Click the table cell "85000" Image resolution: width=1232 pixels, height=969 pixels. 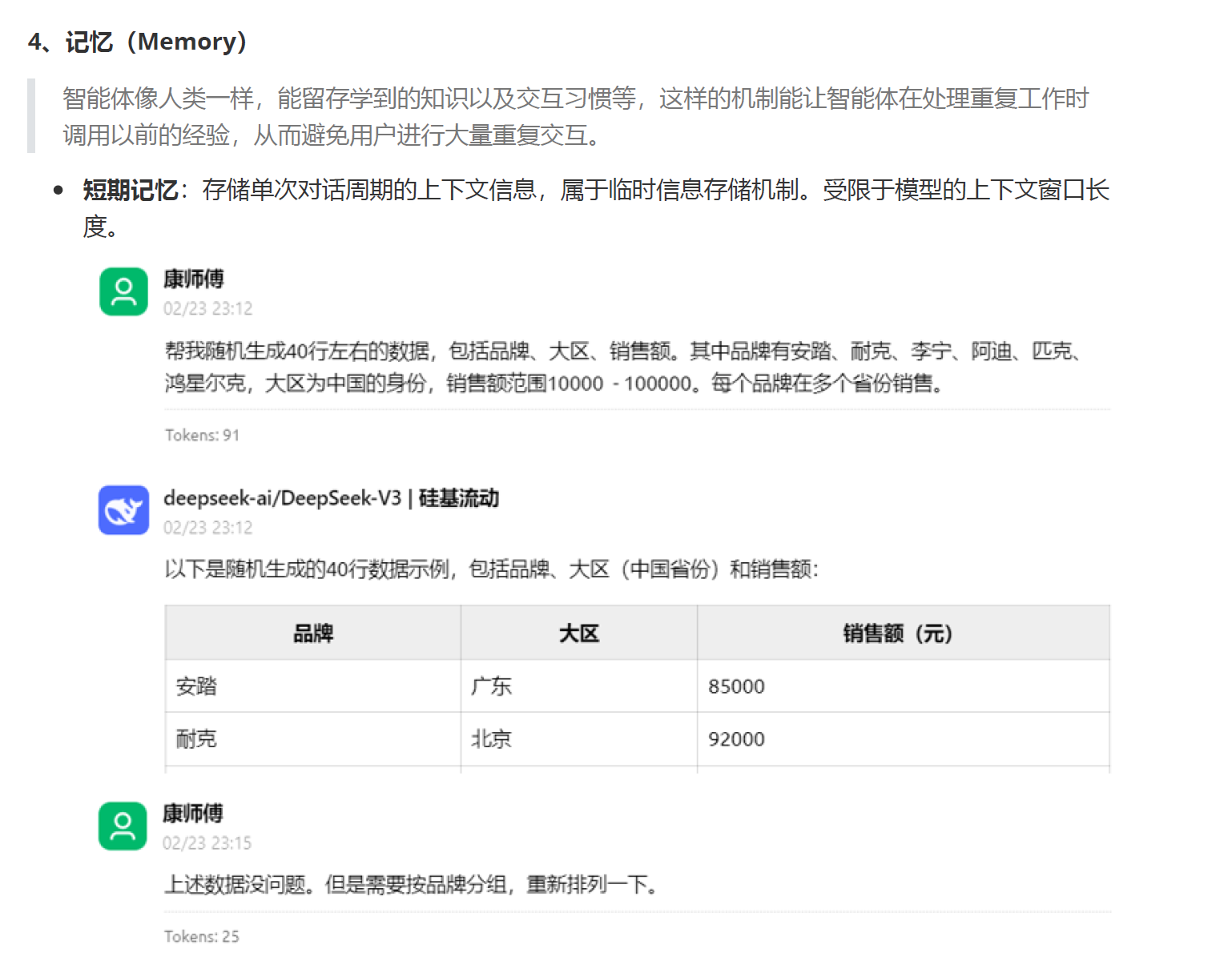(x=904, y=686)
